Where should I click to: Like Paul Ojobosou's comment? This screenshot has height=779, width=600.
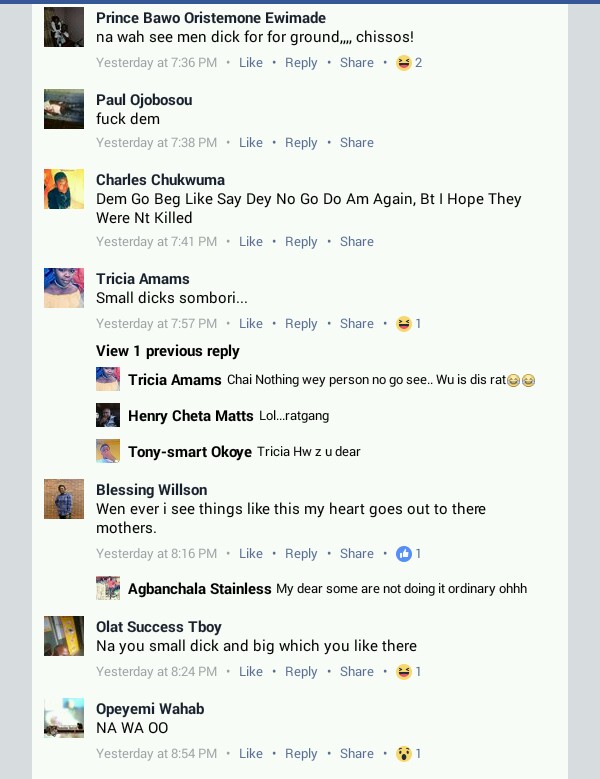[x=251, y=143]
